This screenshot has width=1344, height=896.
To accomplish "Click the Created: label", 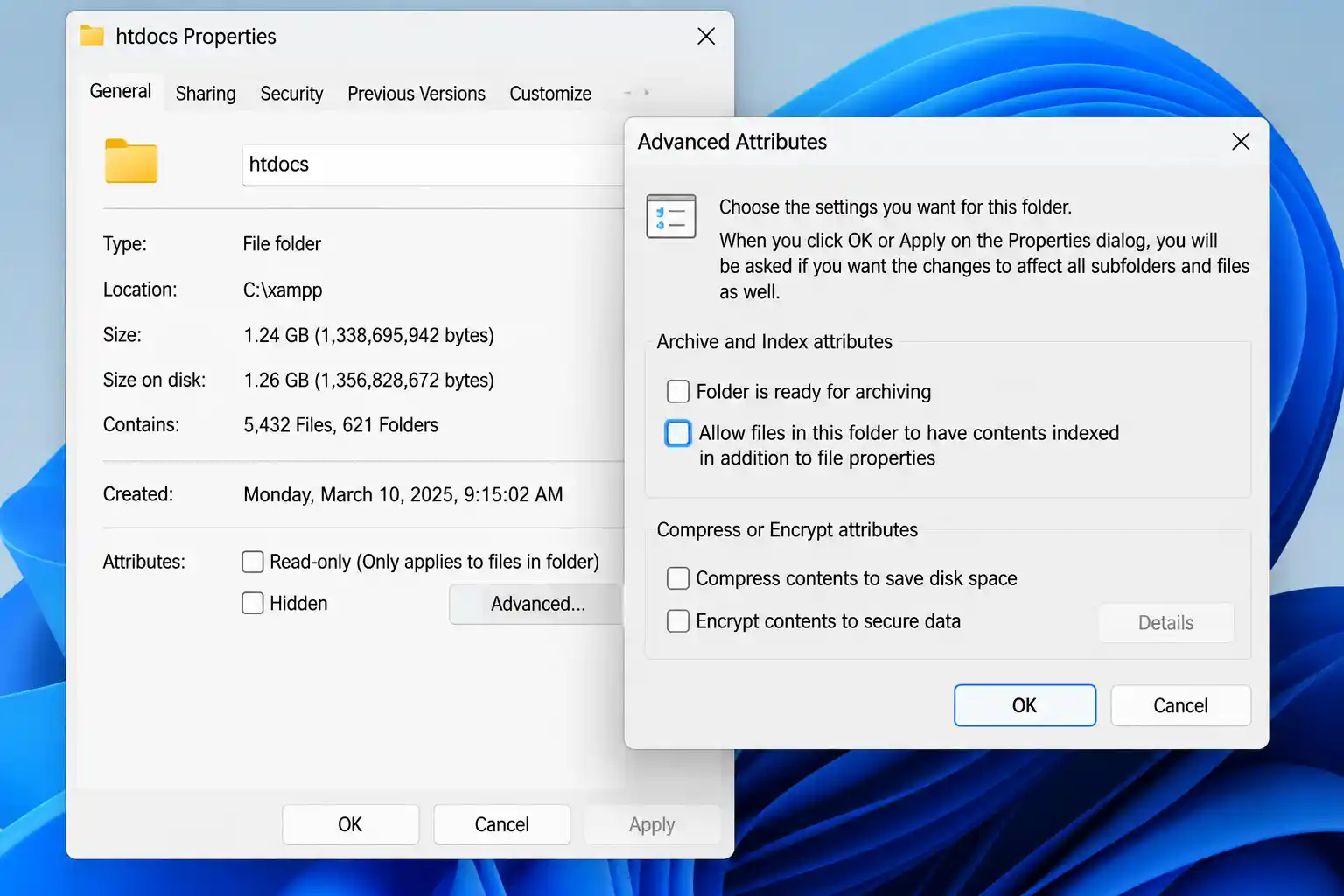I will (x=138, y=493).
